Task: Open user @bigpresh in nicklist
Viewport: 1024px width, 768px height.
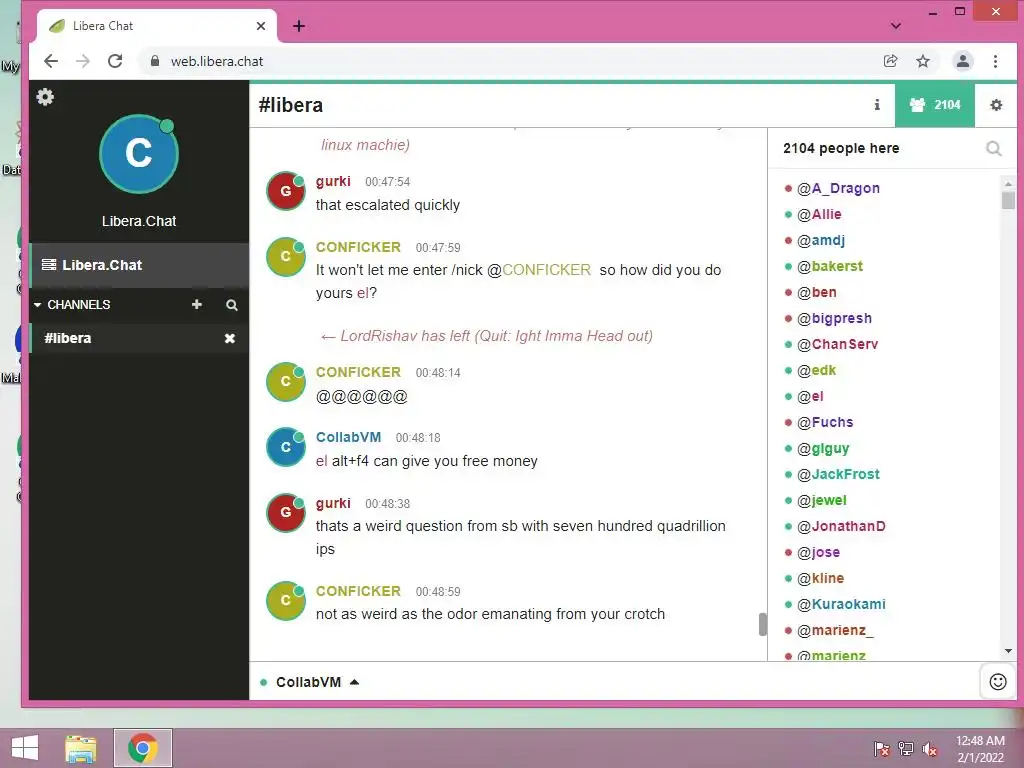Action: (834, 319)
